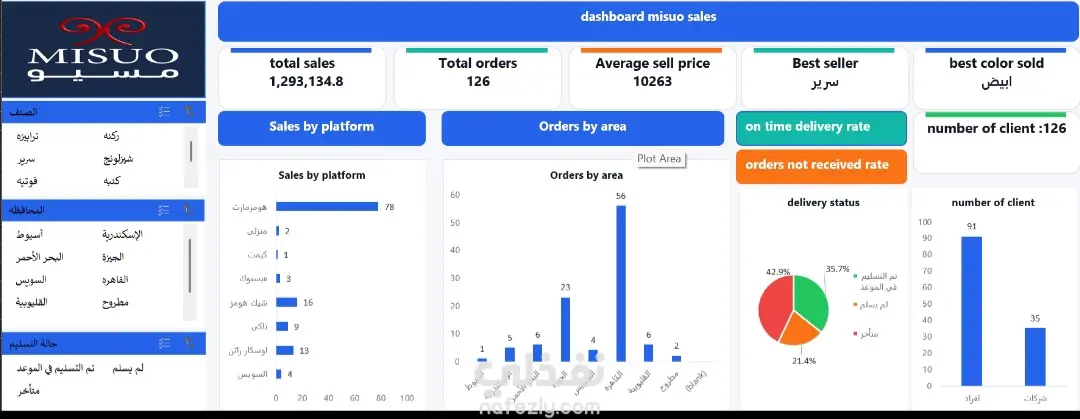1080x419 pixels.
Task: Clear filter on the حالة التسليم slicer
Action: click(189, 343)
